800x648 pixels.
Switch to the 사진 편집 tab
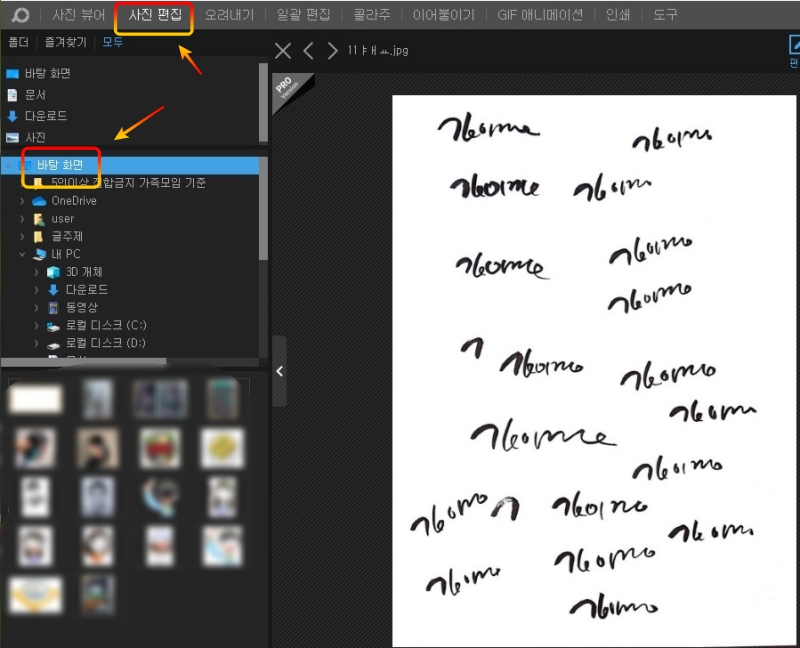[x=155, y=15]
